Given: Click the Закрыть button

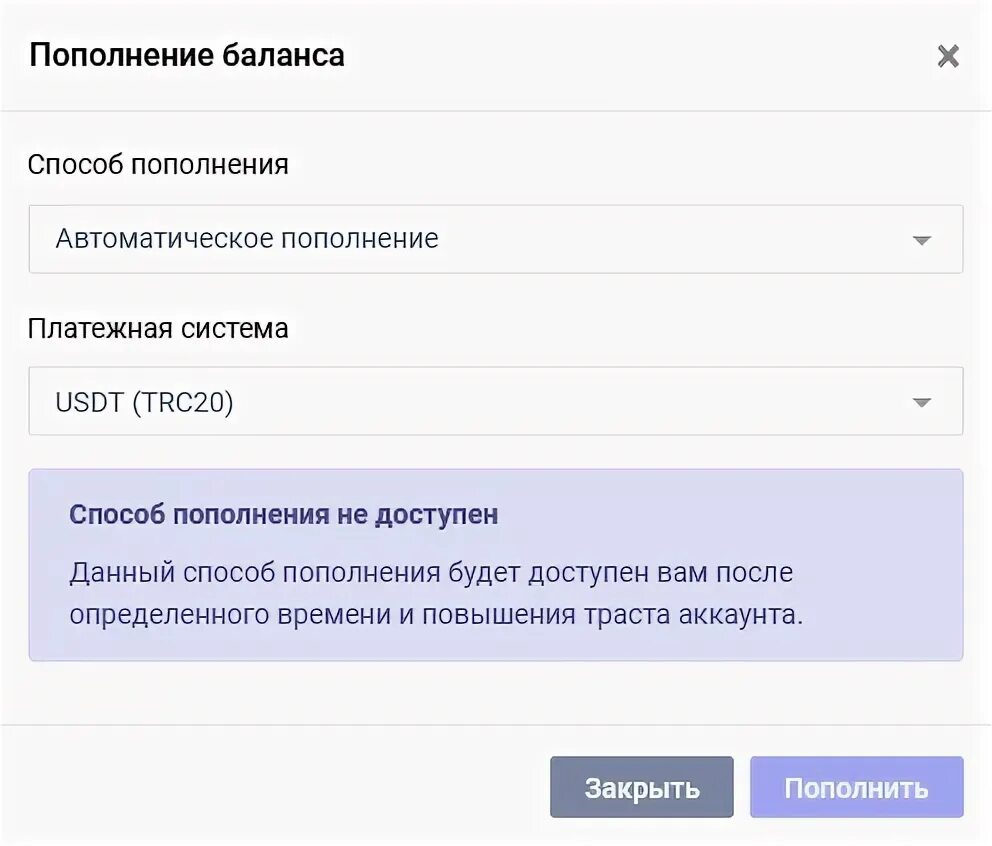Looking at the screenshot, I should tap(642, 787).
